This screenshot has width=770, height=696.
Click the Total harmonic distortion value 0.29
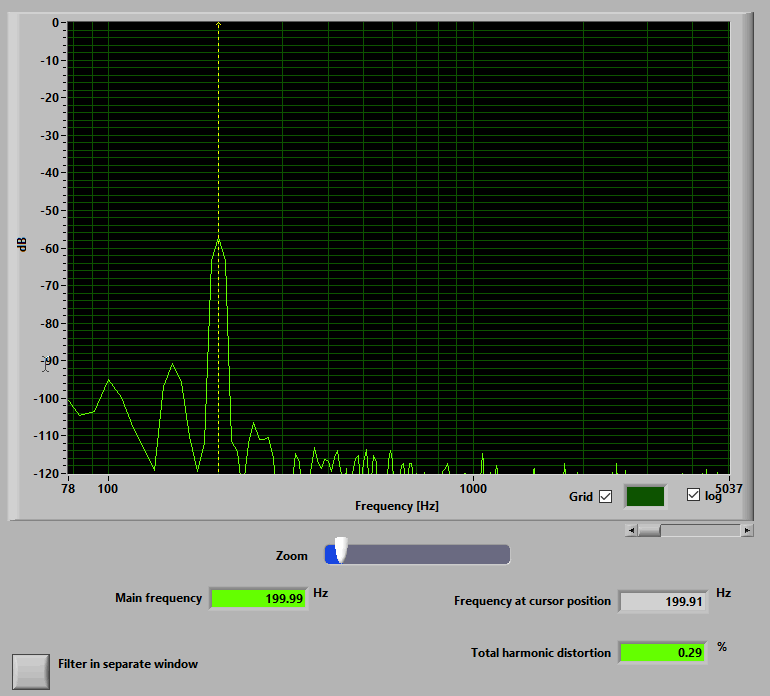pyautogui.click(x=662, y=653)
